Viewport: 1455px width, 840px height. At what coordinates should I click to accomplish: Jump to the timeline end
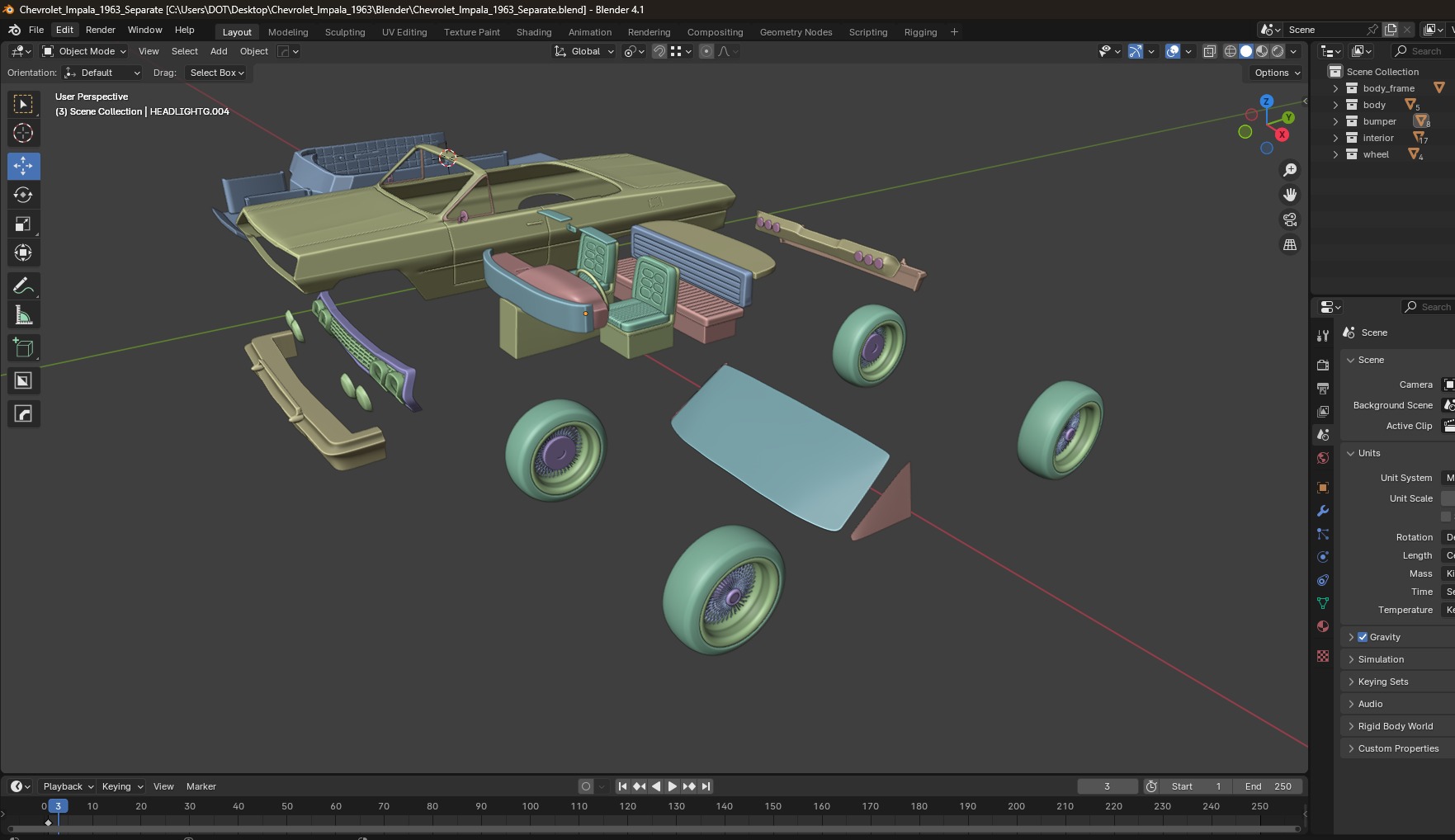pyautogui.click(x=706, y=786)
